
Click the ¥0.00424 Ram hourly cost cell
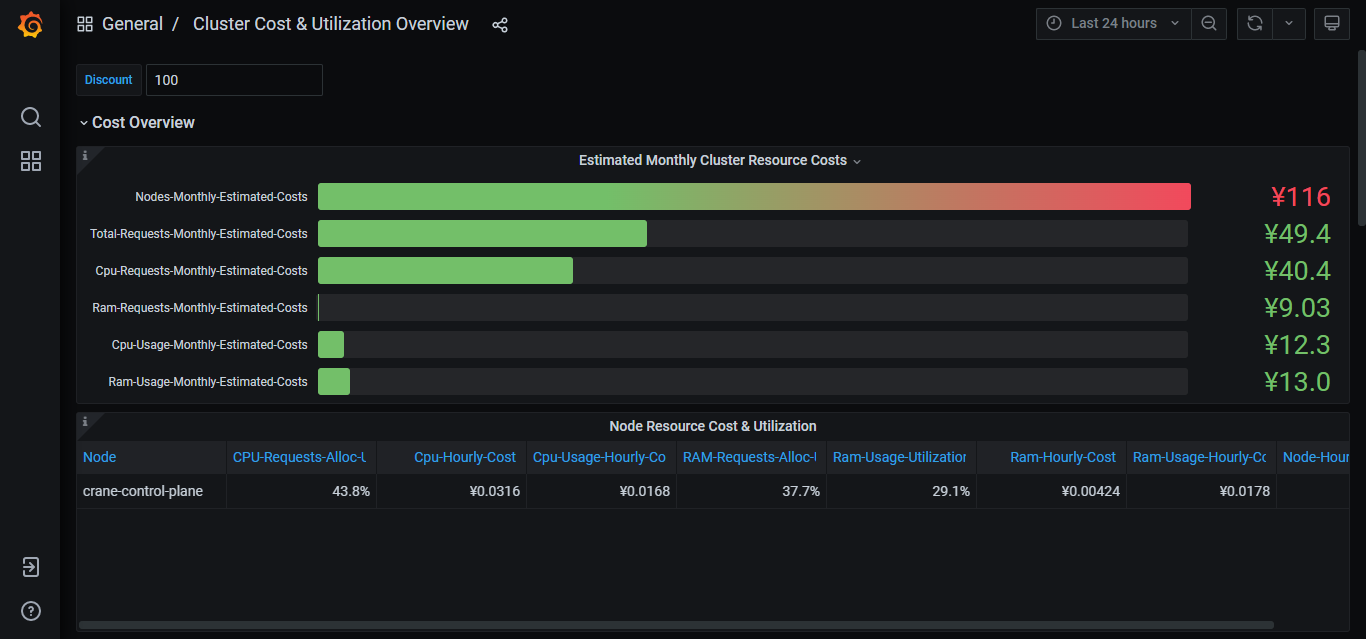point(1051,491)
